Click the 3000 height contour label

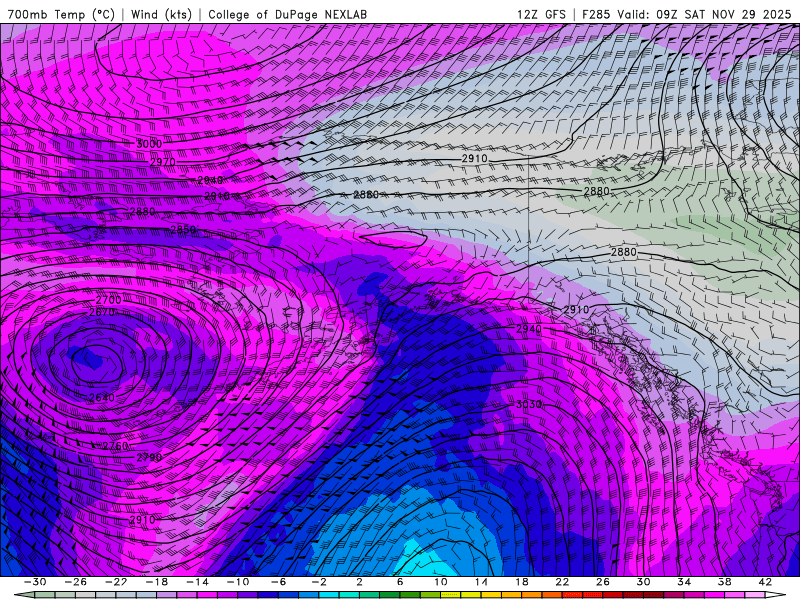(149, 144)
